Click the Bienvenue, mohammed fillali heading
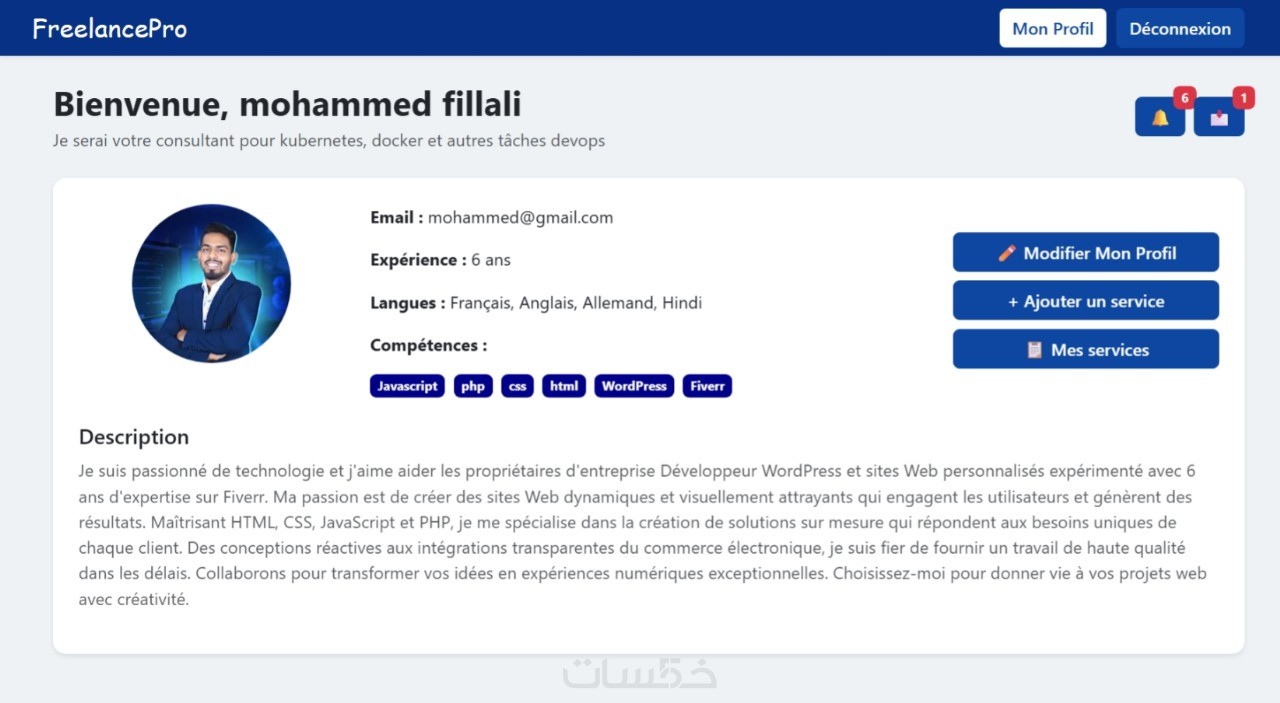1280x703 pixels. click(x=287, y=104)
